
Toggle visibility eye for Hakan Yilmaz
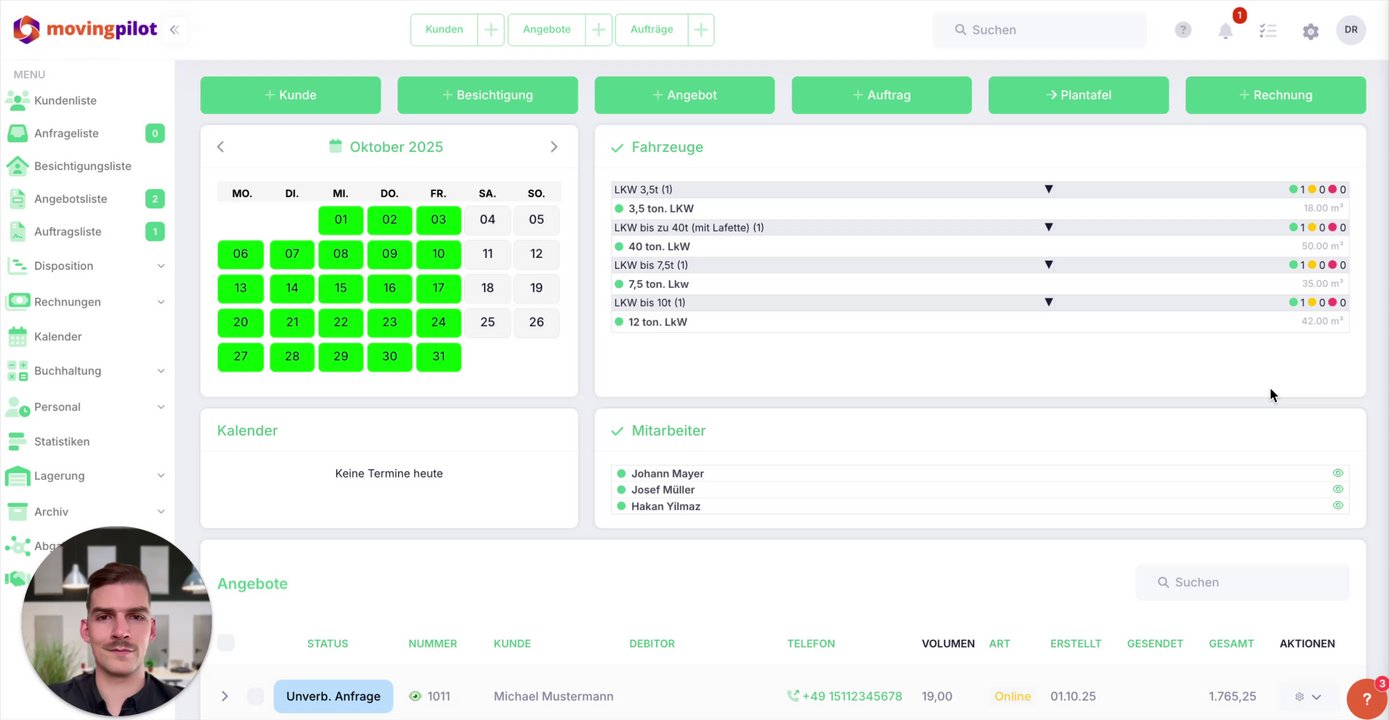pyautogui.click(x=1338, y=506)
